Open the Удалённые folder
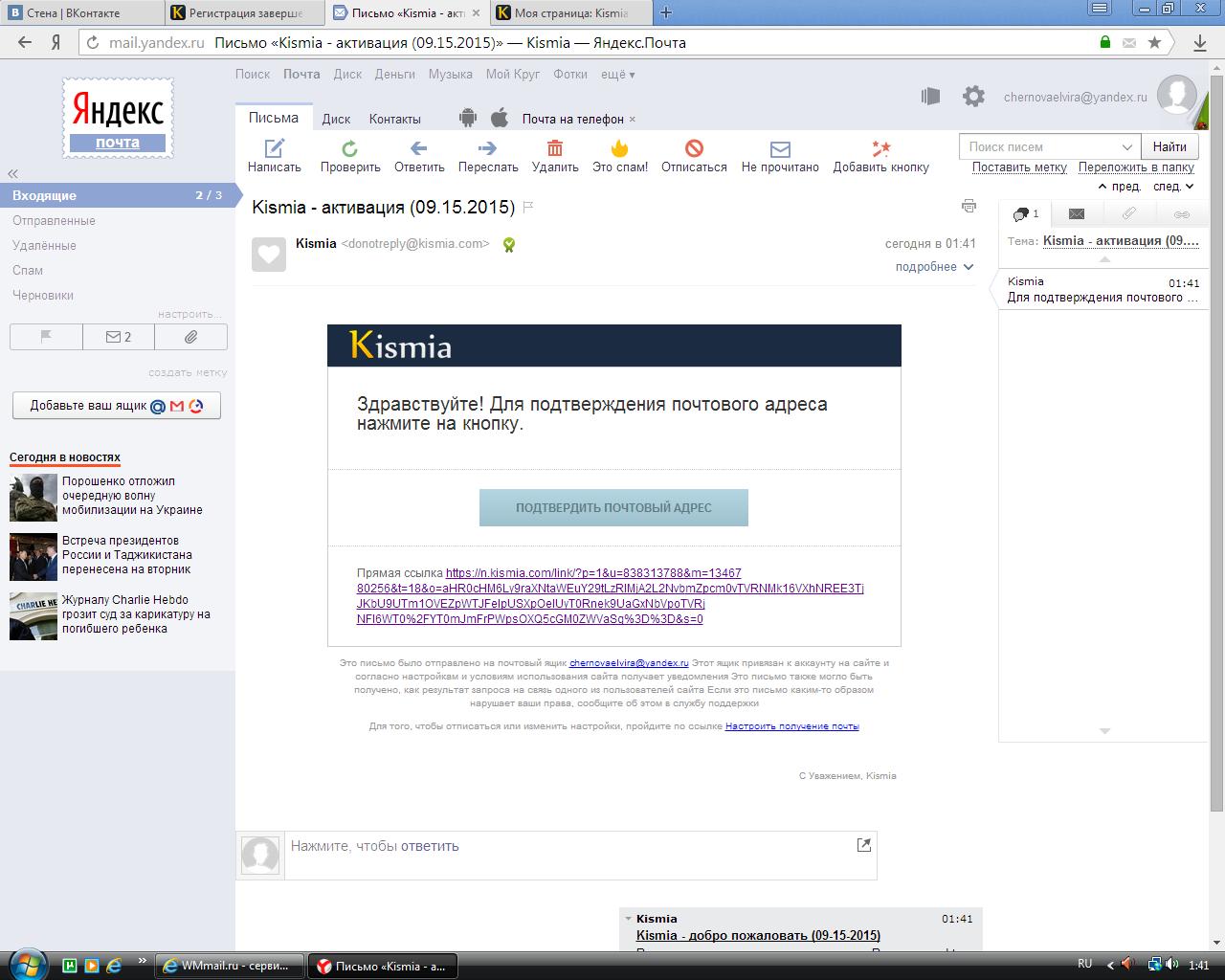The height and width of the screenshot is (980, 1225). pyautogui.click(x=44, y=245)
